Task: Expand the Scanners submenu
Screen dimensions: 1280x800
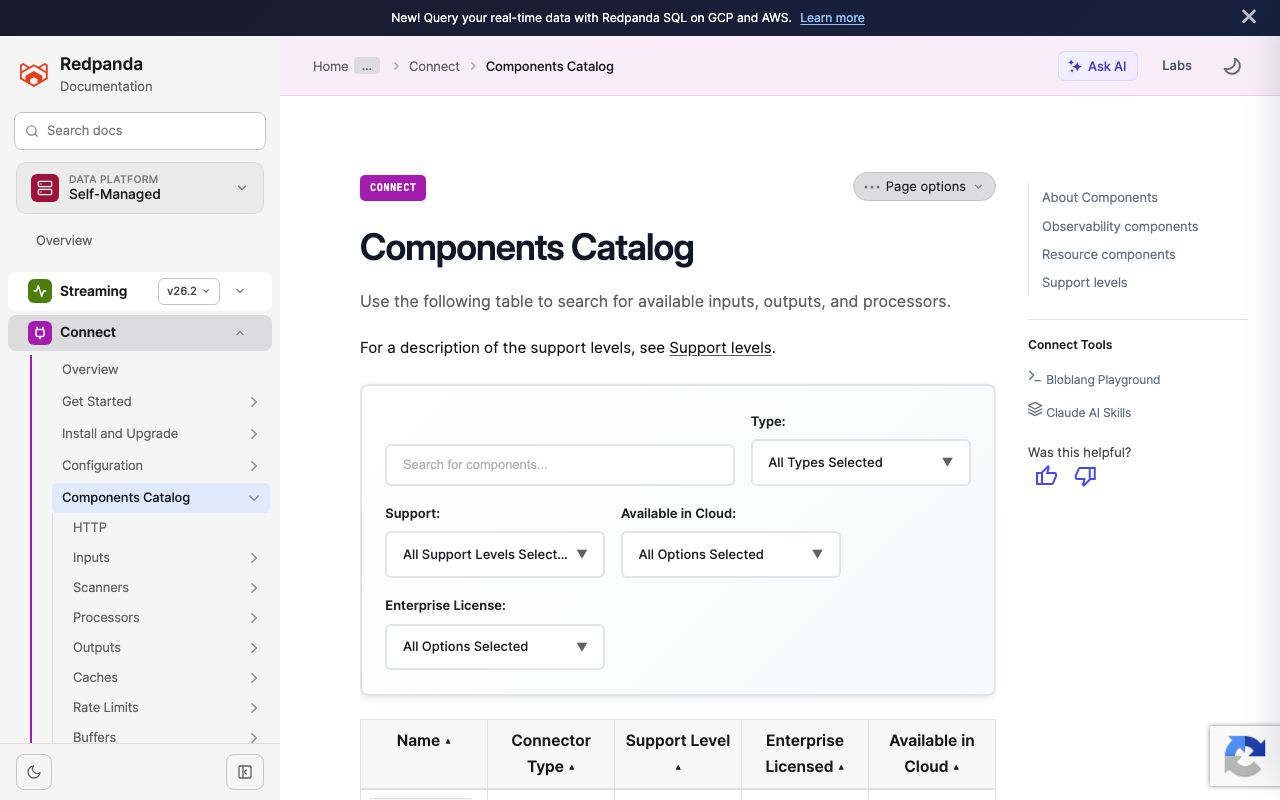Action: (254, 588)
